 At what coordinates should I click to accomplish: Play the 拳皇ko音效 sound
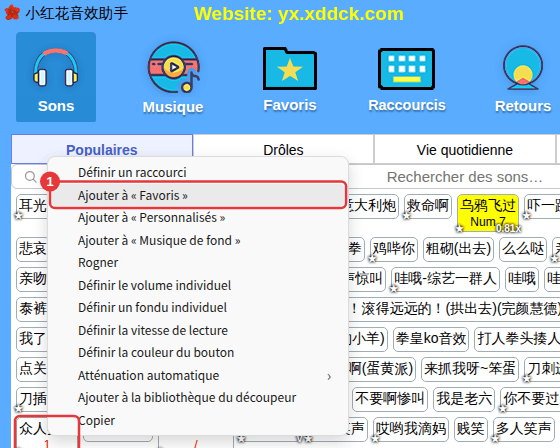tap(431, 338)
